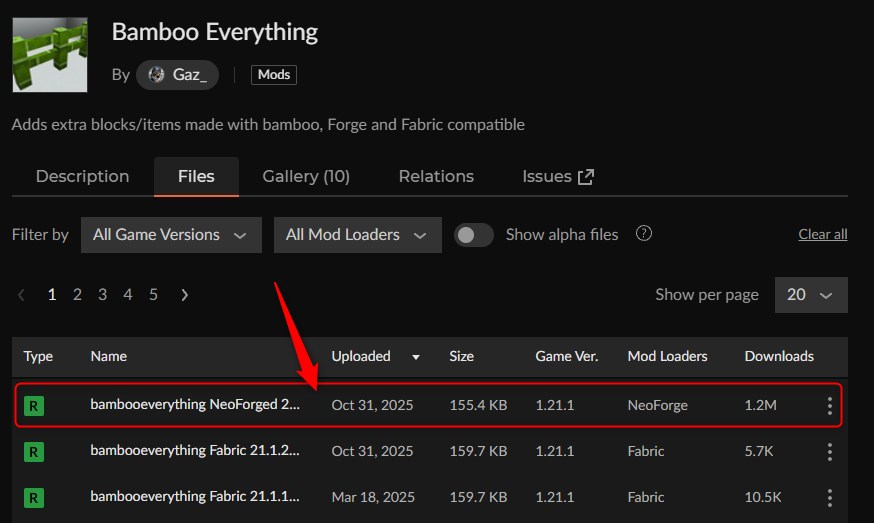Click the 155.4 KB size value
This screenshot has width=874, height=523.
(478, 405)
